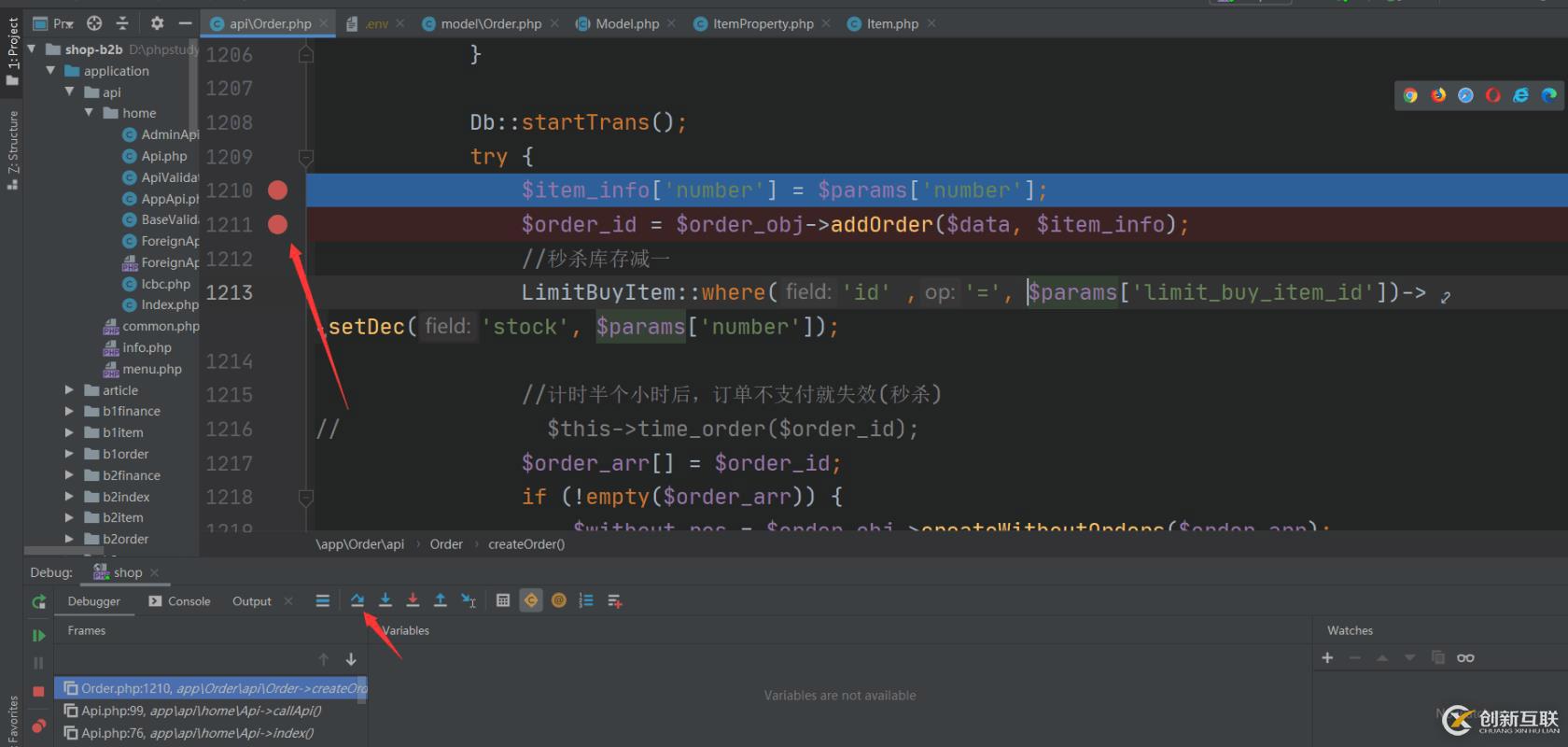Open the Console tab in Debug panel
The width and height of the screenshot is (1568, 747).
(x=189, y=601)
